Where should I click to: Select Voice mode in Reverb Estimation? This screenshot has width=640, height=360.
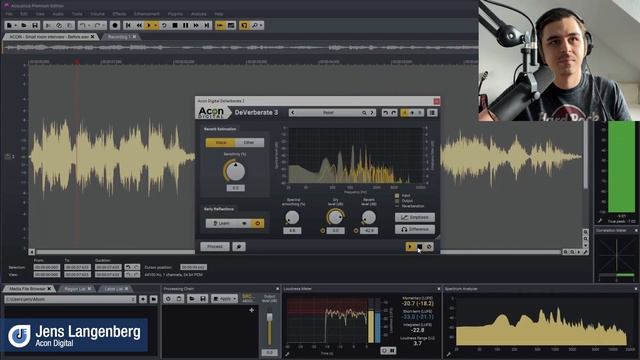pos(220,142)
